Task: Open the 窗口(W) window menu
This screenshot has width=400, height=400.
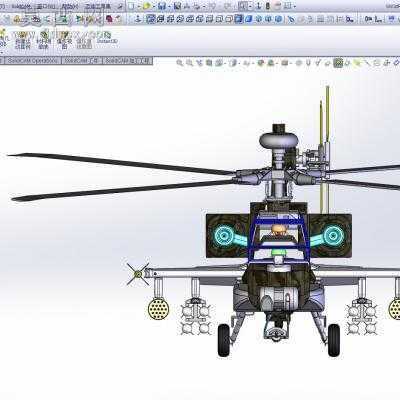Action: 46,6
